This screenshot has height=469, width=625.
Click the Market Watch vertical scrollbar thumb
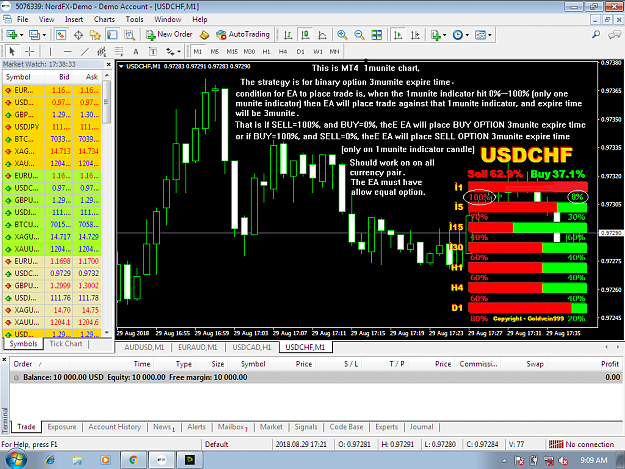point(106,102)
